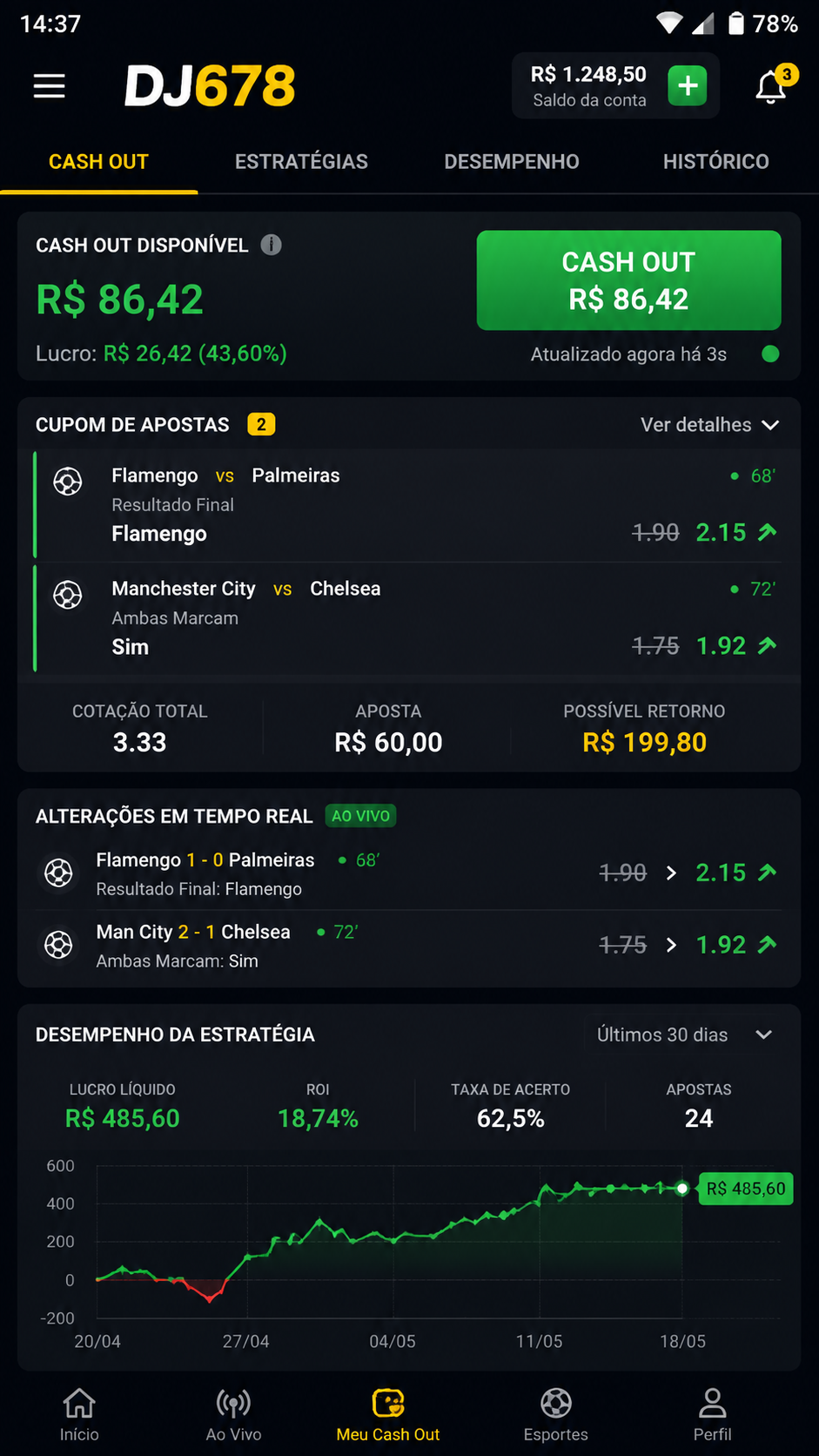
Task: Tap the green Cash Out R$ 86,42 button
Action: [x=628, y=280]
